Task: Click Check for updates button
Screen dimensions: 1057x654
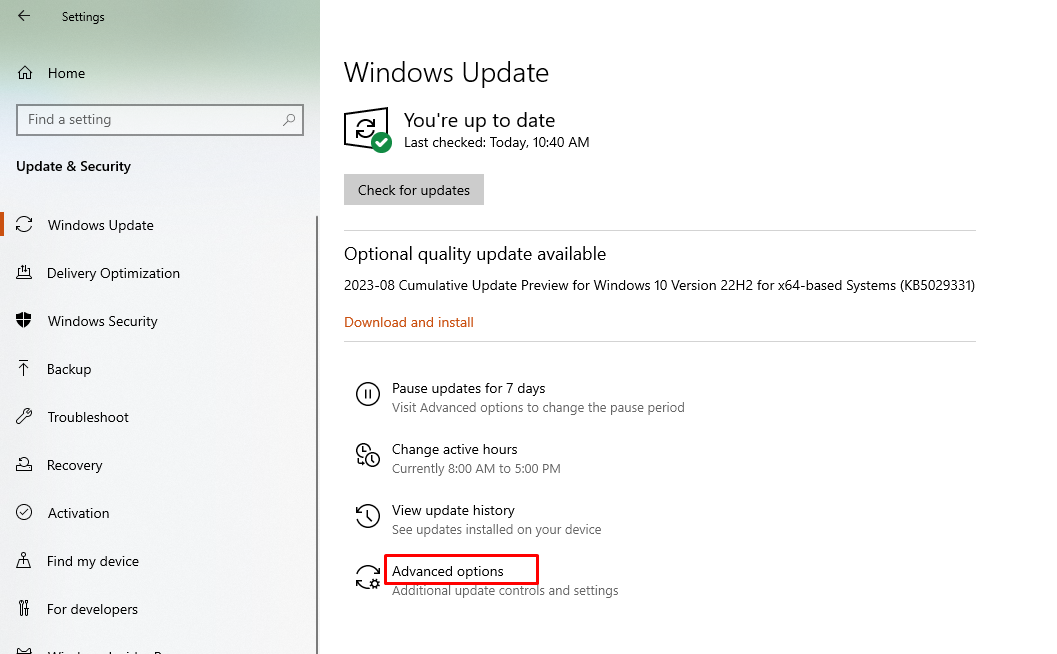Action: click(x=414, y=190)
